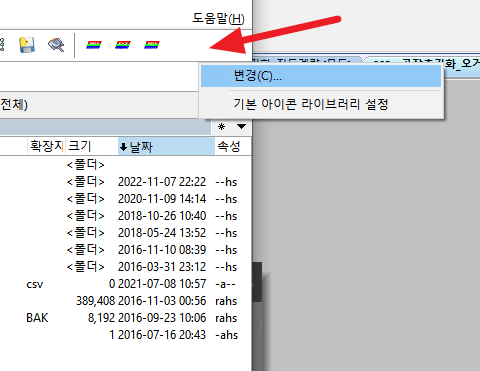Click the magnifier-over-drive icon in toolbar
The image size is (480, 371).
point(56,45)
